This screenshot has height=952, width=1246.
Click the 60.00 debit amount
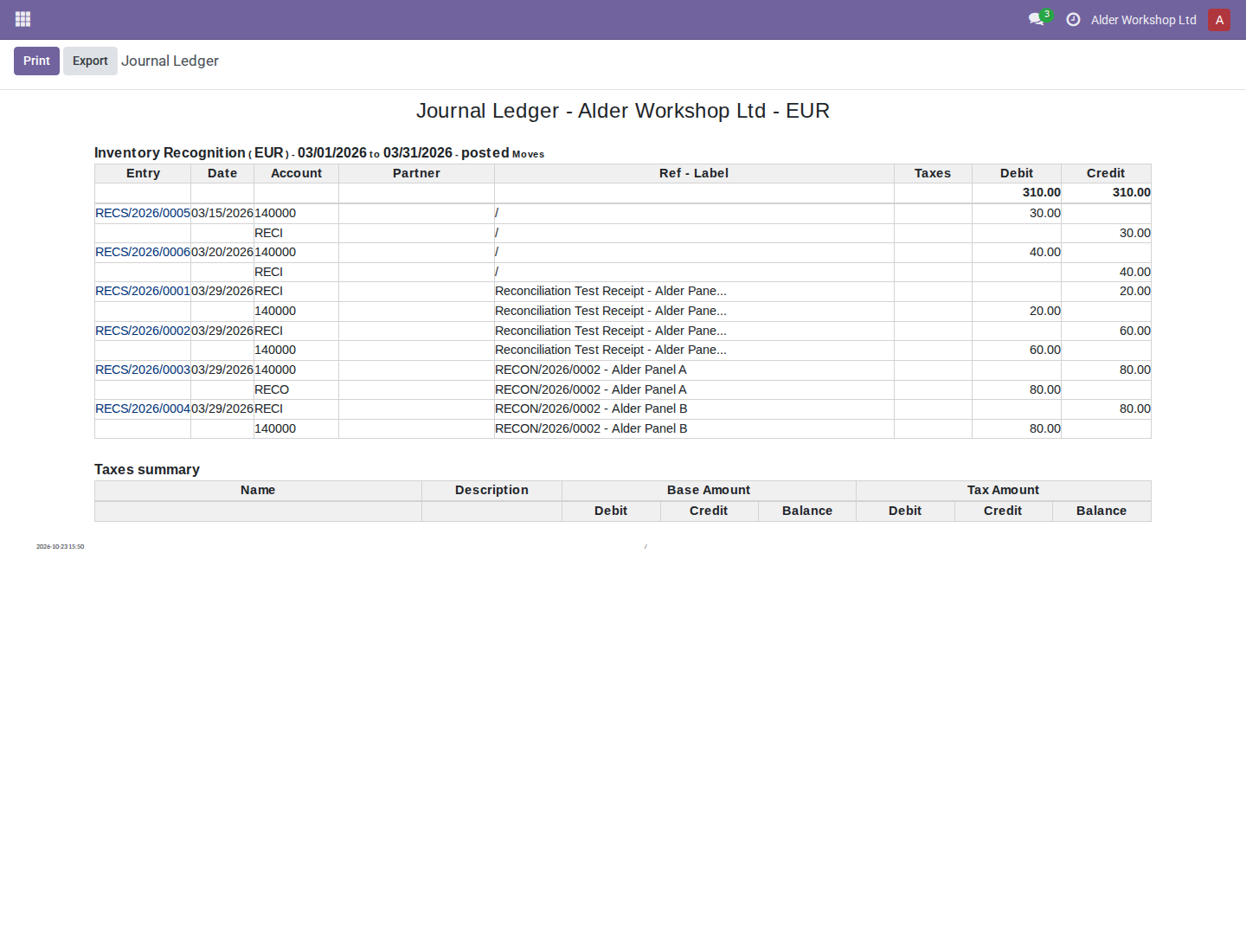1044,350
